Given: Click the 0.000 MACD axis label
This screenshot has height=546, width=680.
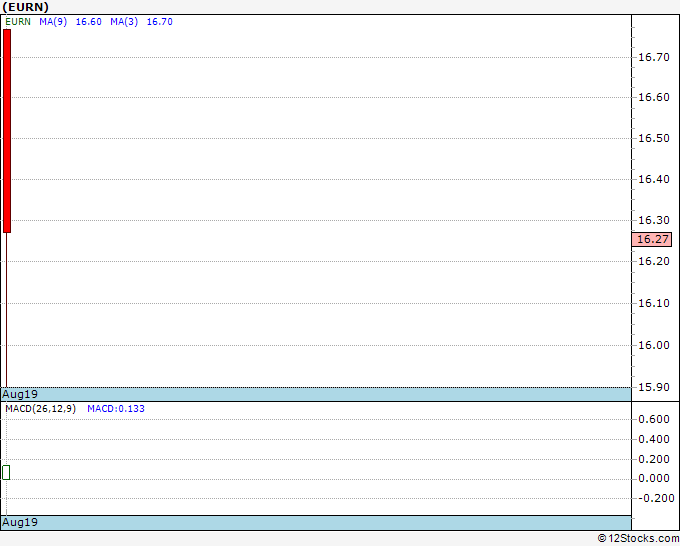Looking at the screenshot, I should pyautogui.click(x=654, y=478).
